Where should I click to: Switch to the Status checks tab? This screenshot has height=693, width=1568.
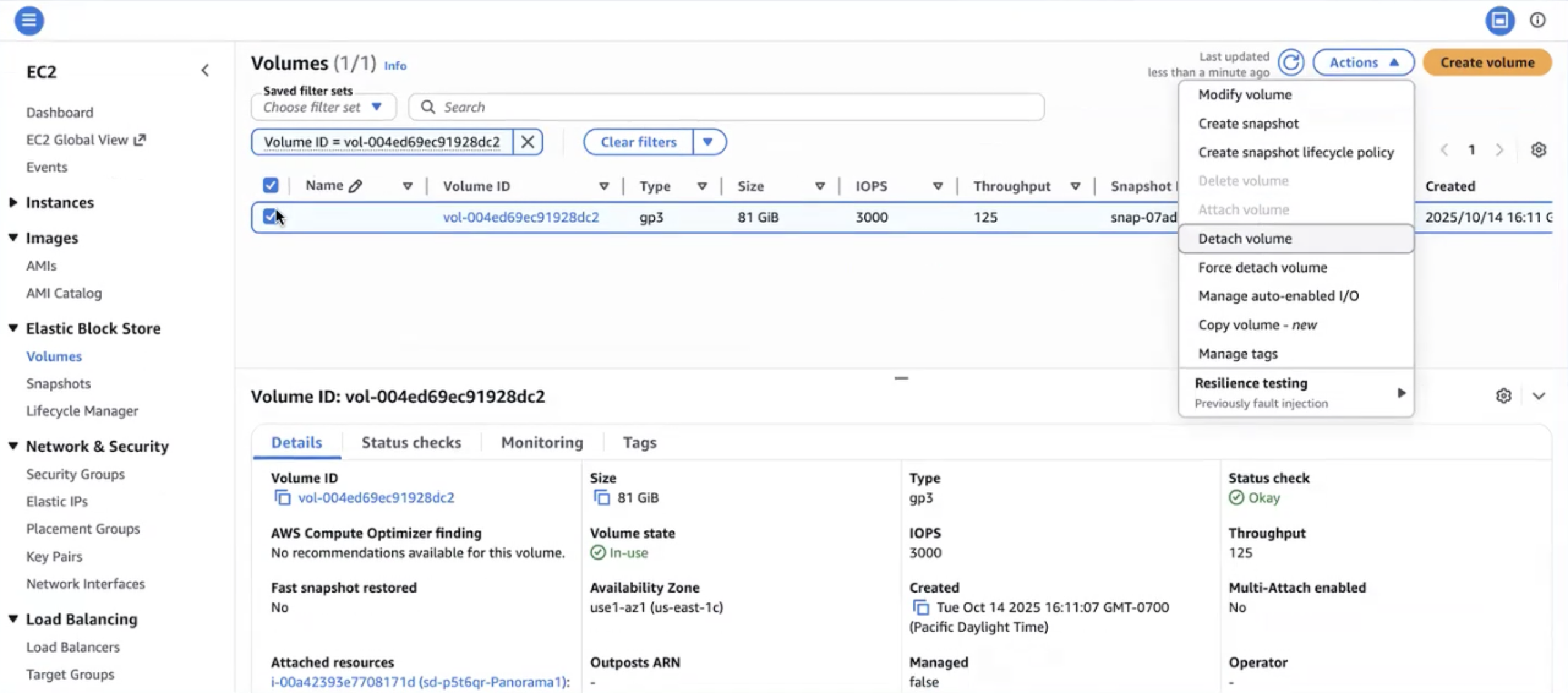(411, 443)
